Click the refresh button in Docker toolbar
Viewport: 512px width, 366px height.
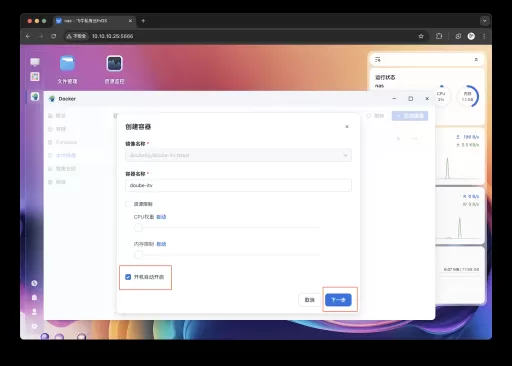[x=375, y=116]
